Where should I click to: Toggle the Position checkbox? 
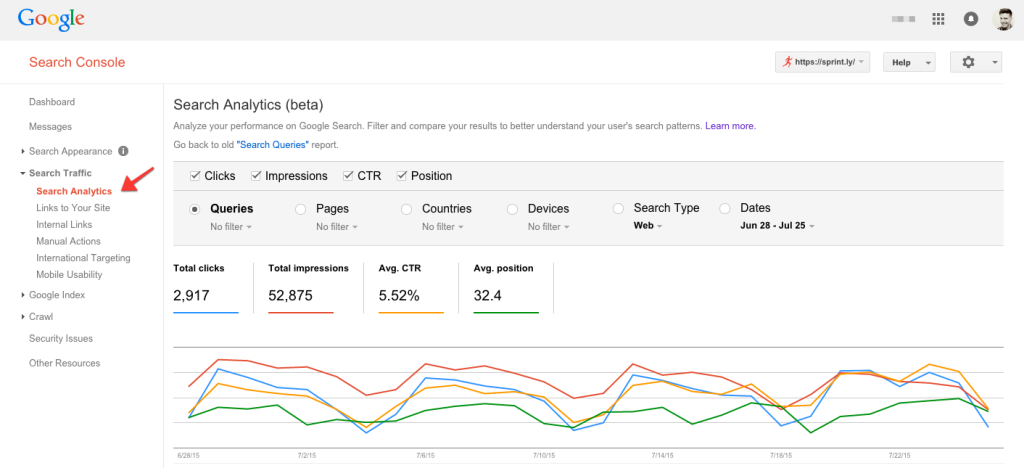(402, 176)
